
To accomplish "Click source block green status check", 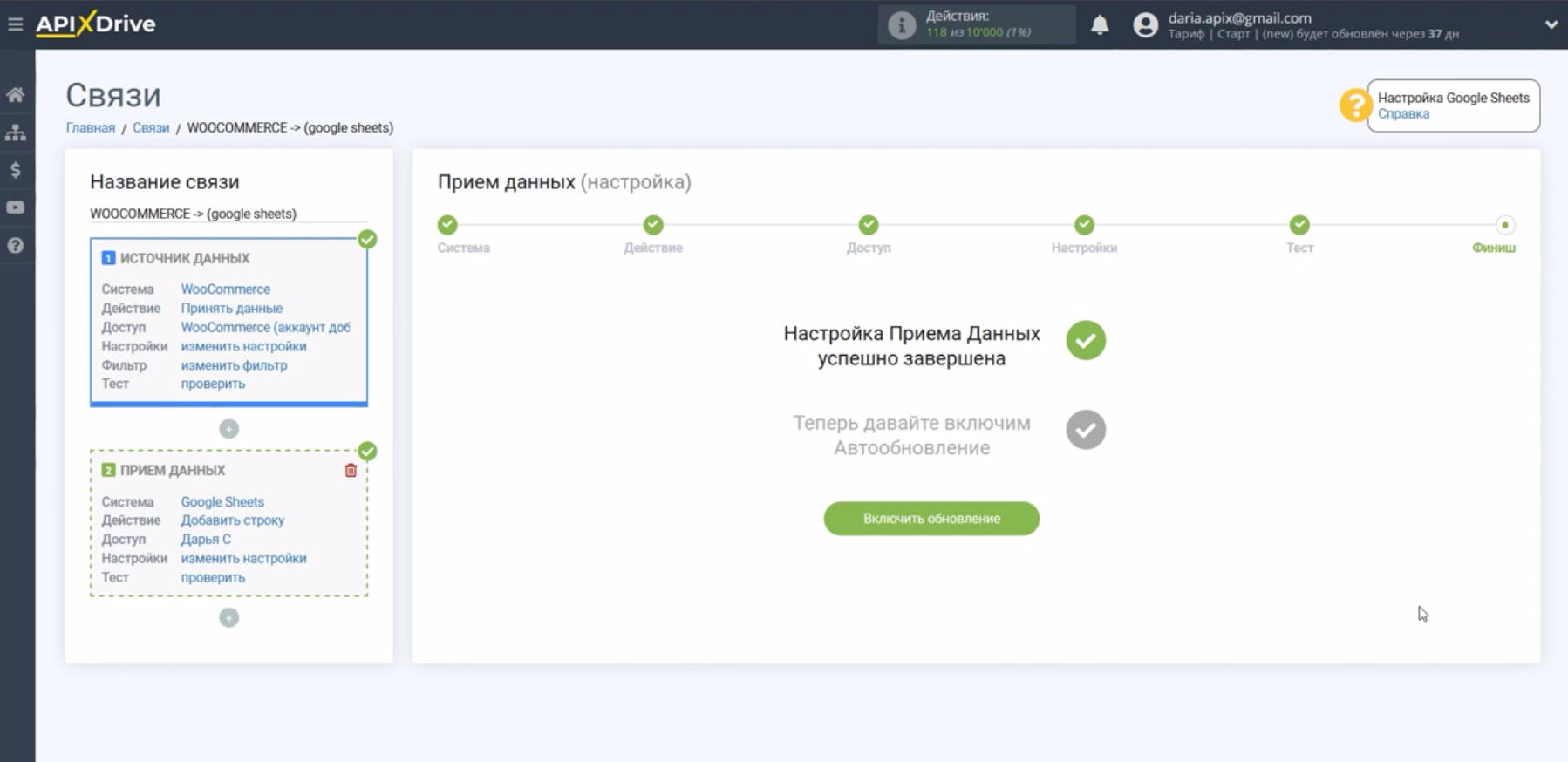I will coord(368,239).
